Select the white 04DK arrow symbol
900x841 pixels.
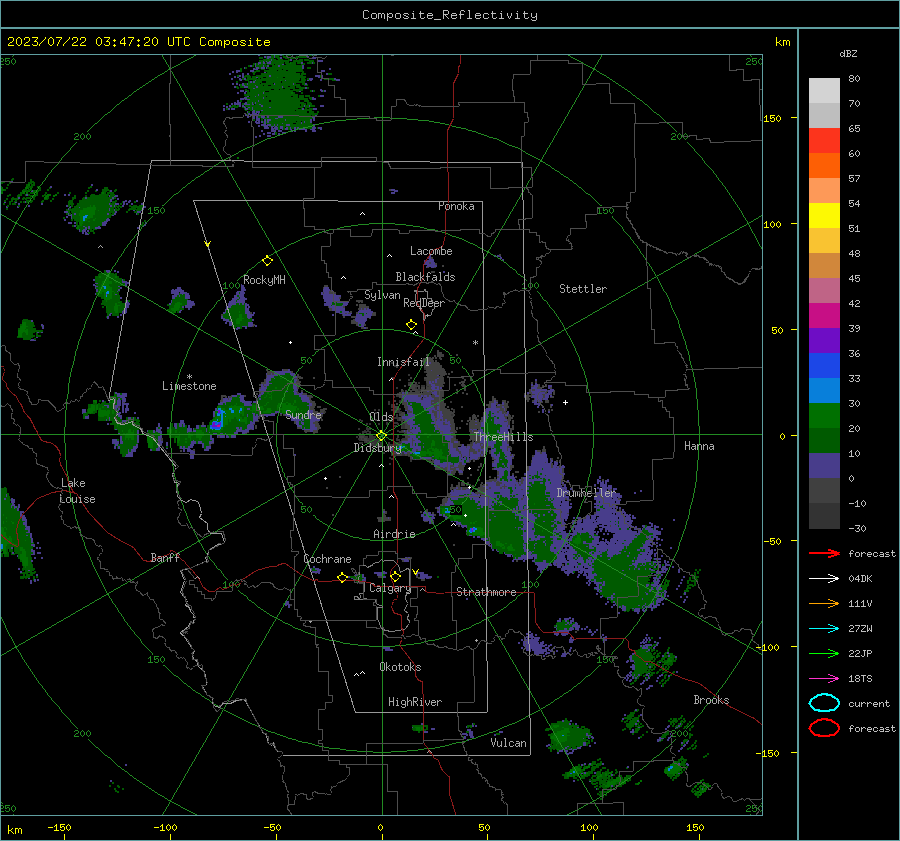pos(824,578)
